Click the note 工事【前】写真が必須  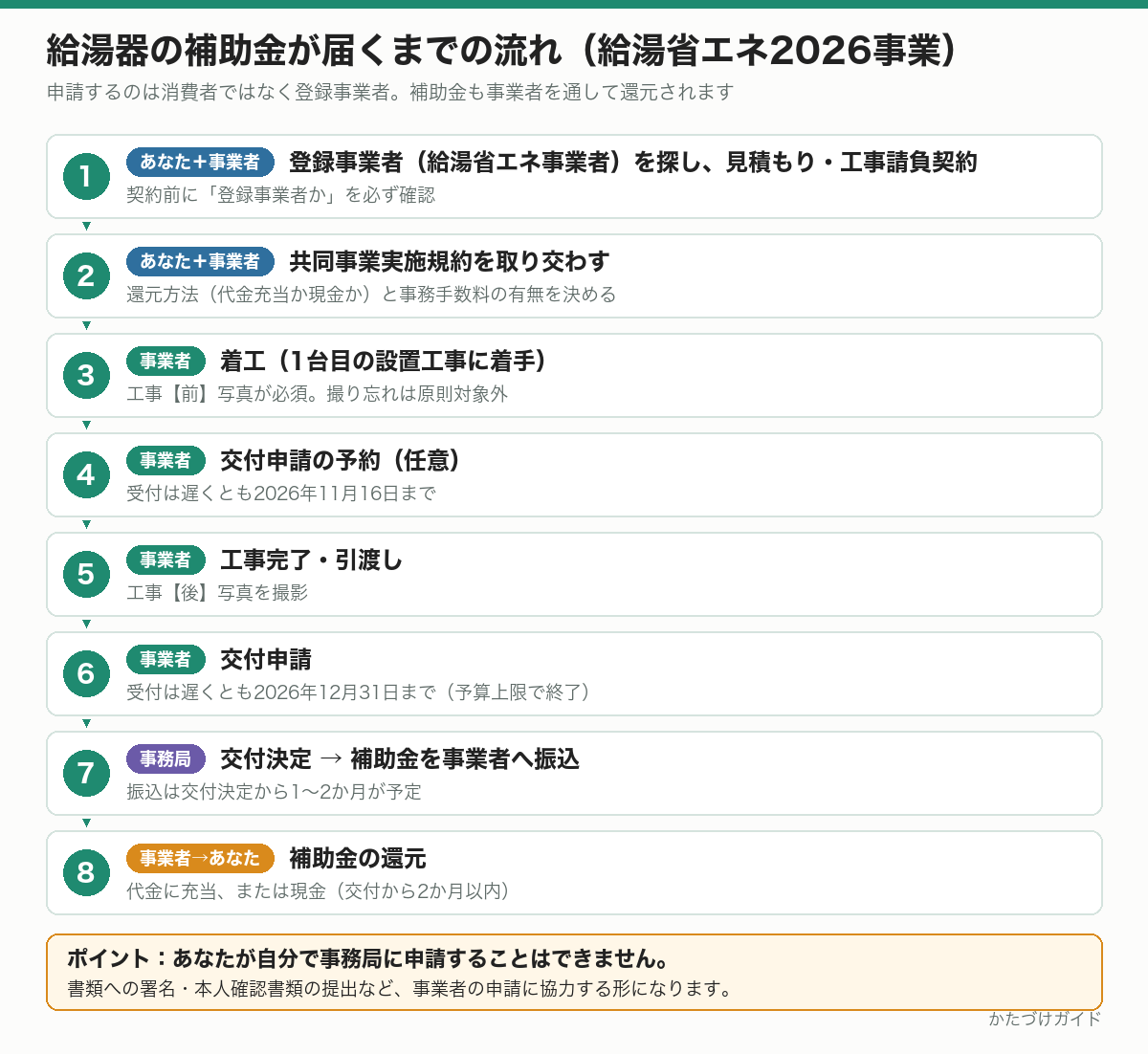[x=318, y=393]
